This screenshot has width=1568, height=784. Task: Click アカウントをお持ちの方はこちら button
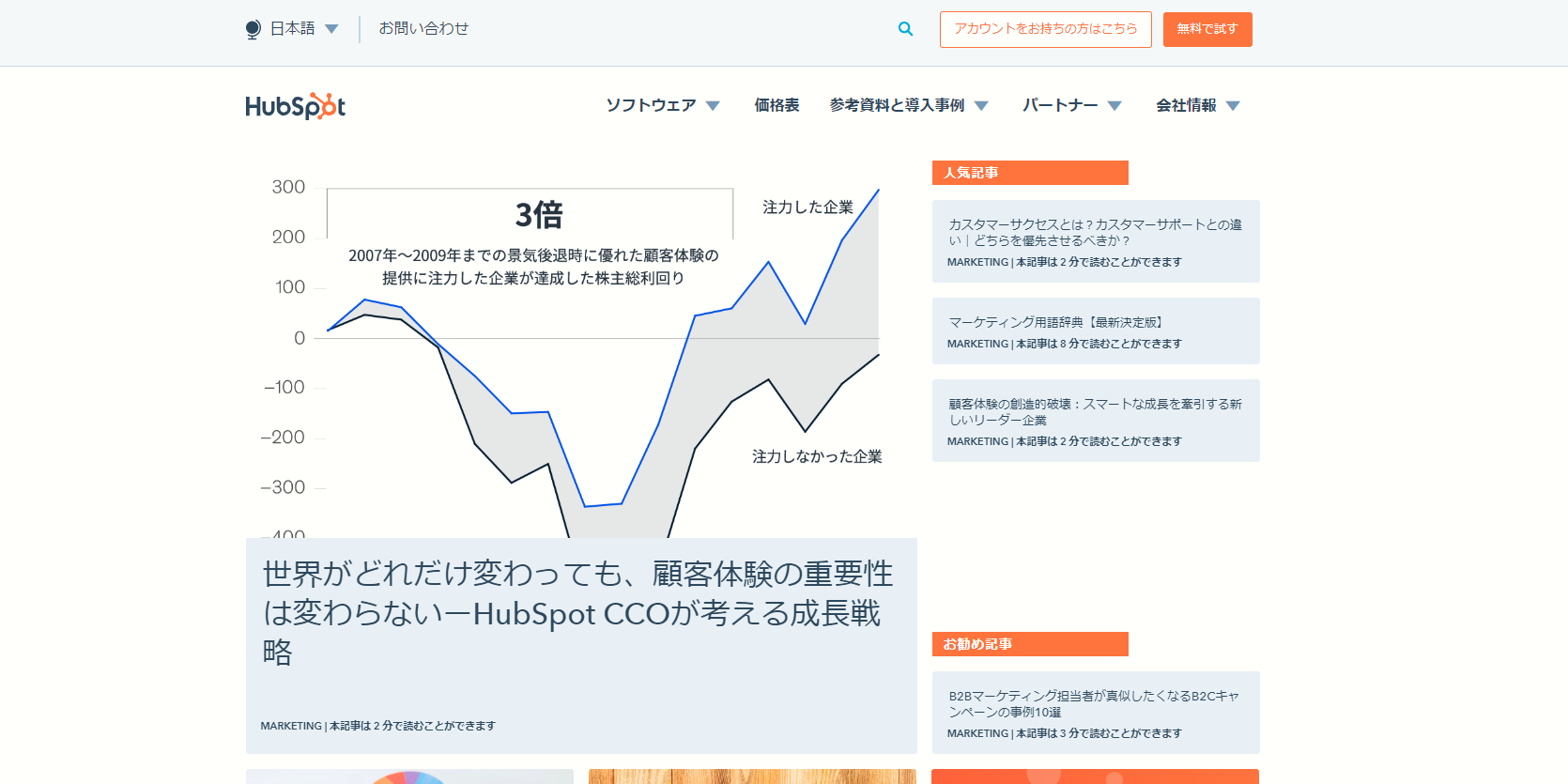1046,29
